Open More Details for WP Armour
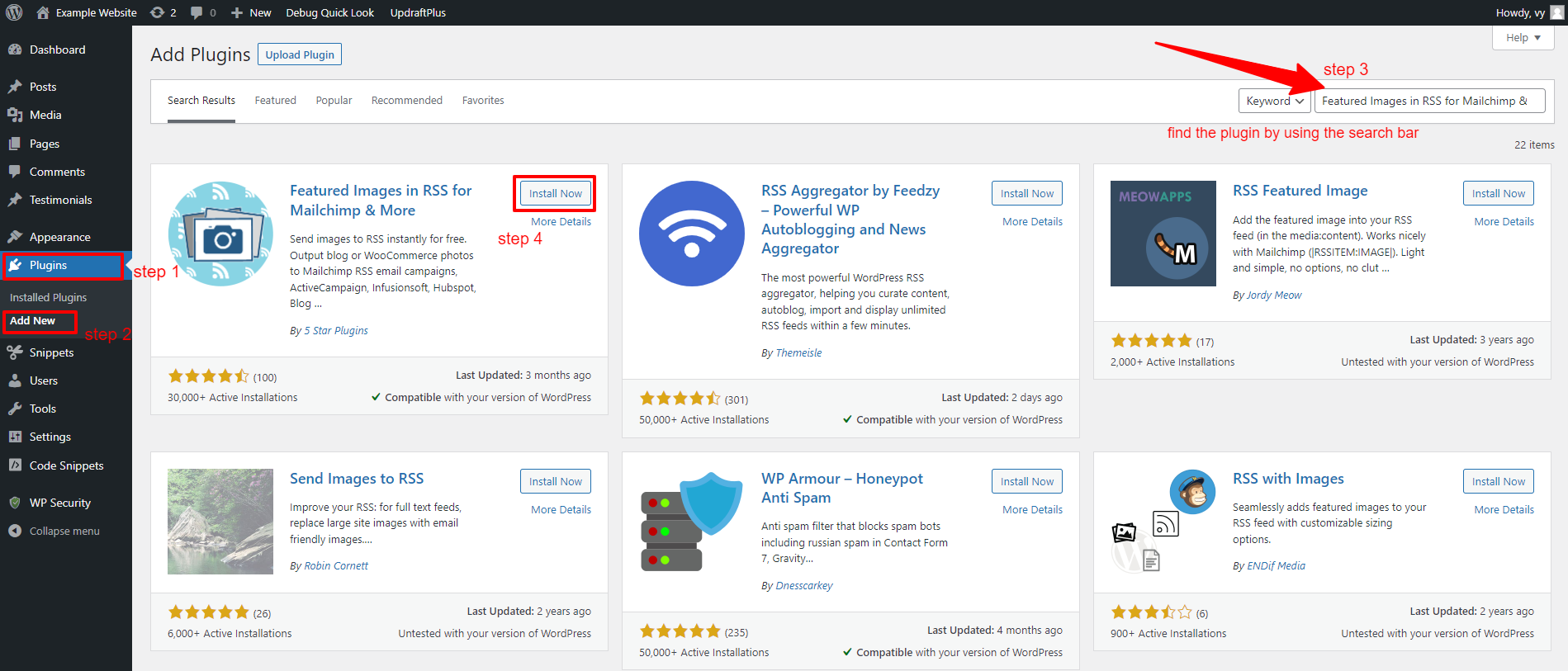The height and width of the screenshot is (671, 1568). tap(1032, 509)
